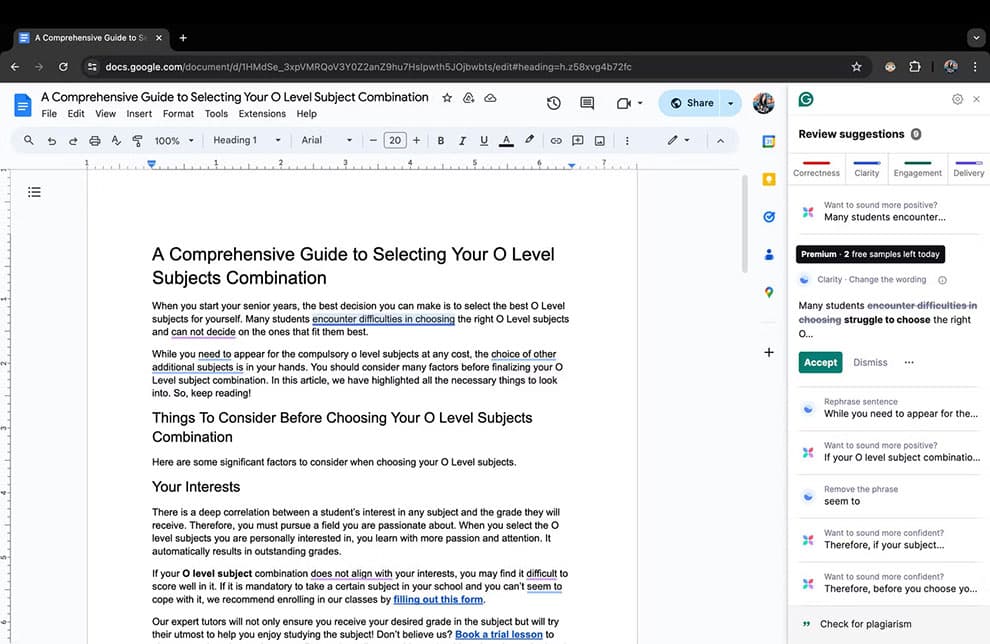The width and height of the screenshot is (990, 644).
Task: Increase the font size
Action: pyautogui.click(x=417, y=140)
